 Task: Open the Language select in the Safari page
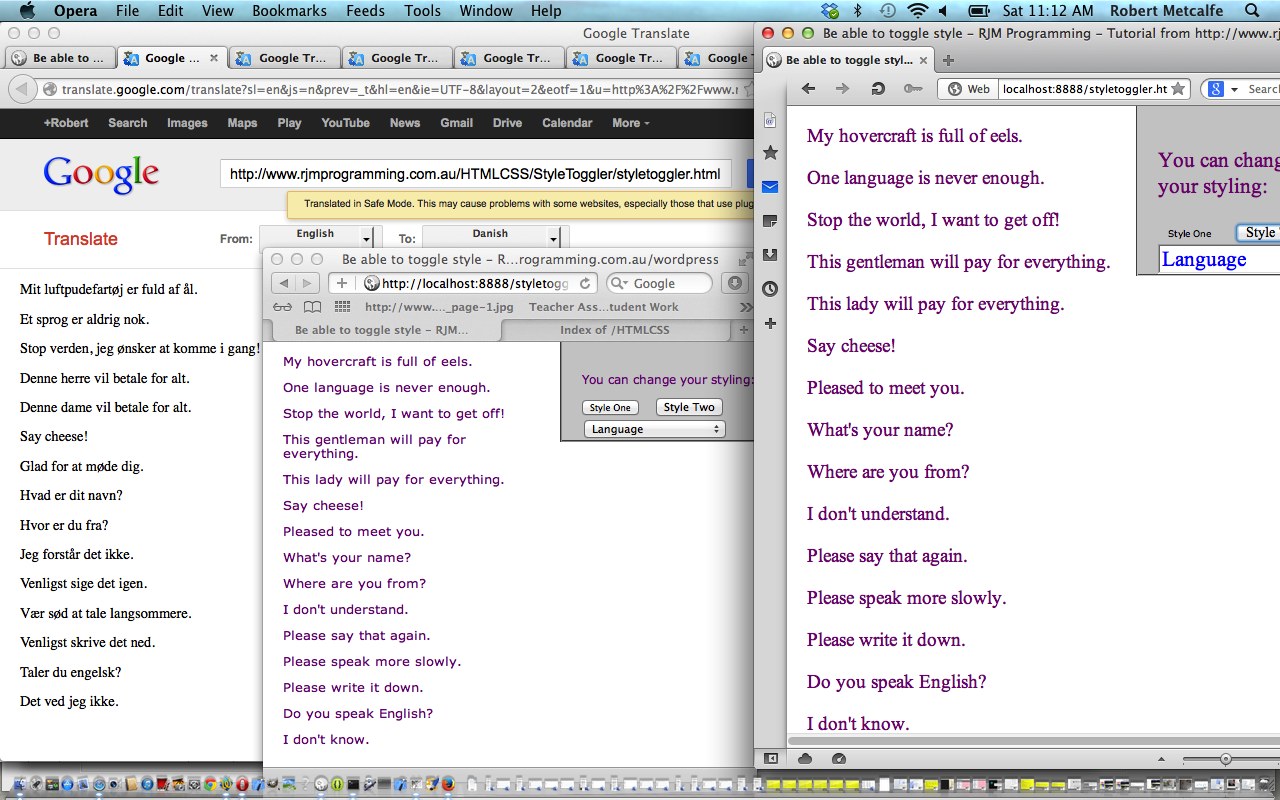pyautogui.click(x=654, y=429)
